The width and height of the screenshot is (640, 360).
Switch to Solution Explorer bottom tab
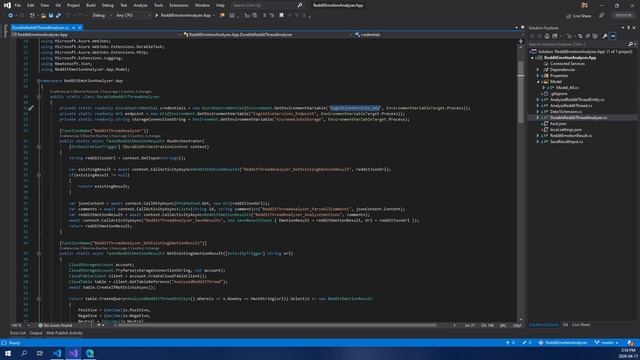tap(544, 325)
